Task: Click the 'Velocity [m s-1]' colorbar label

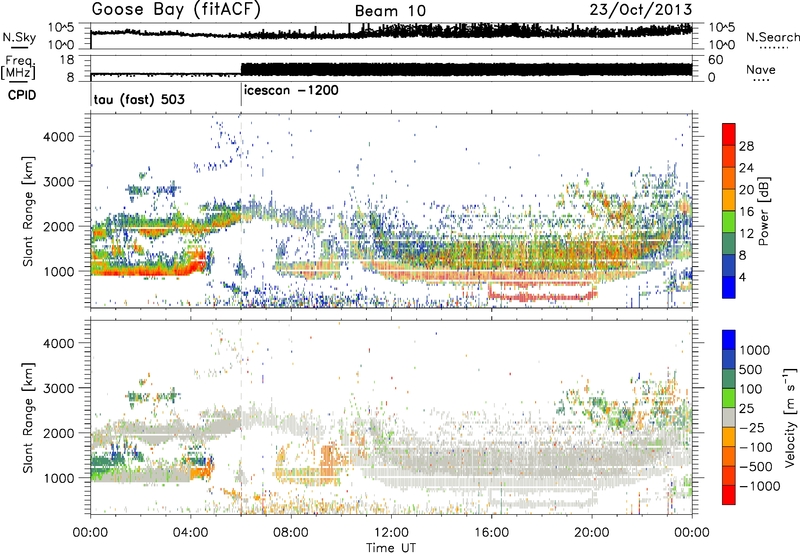Action: [790, 417]
